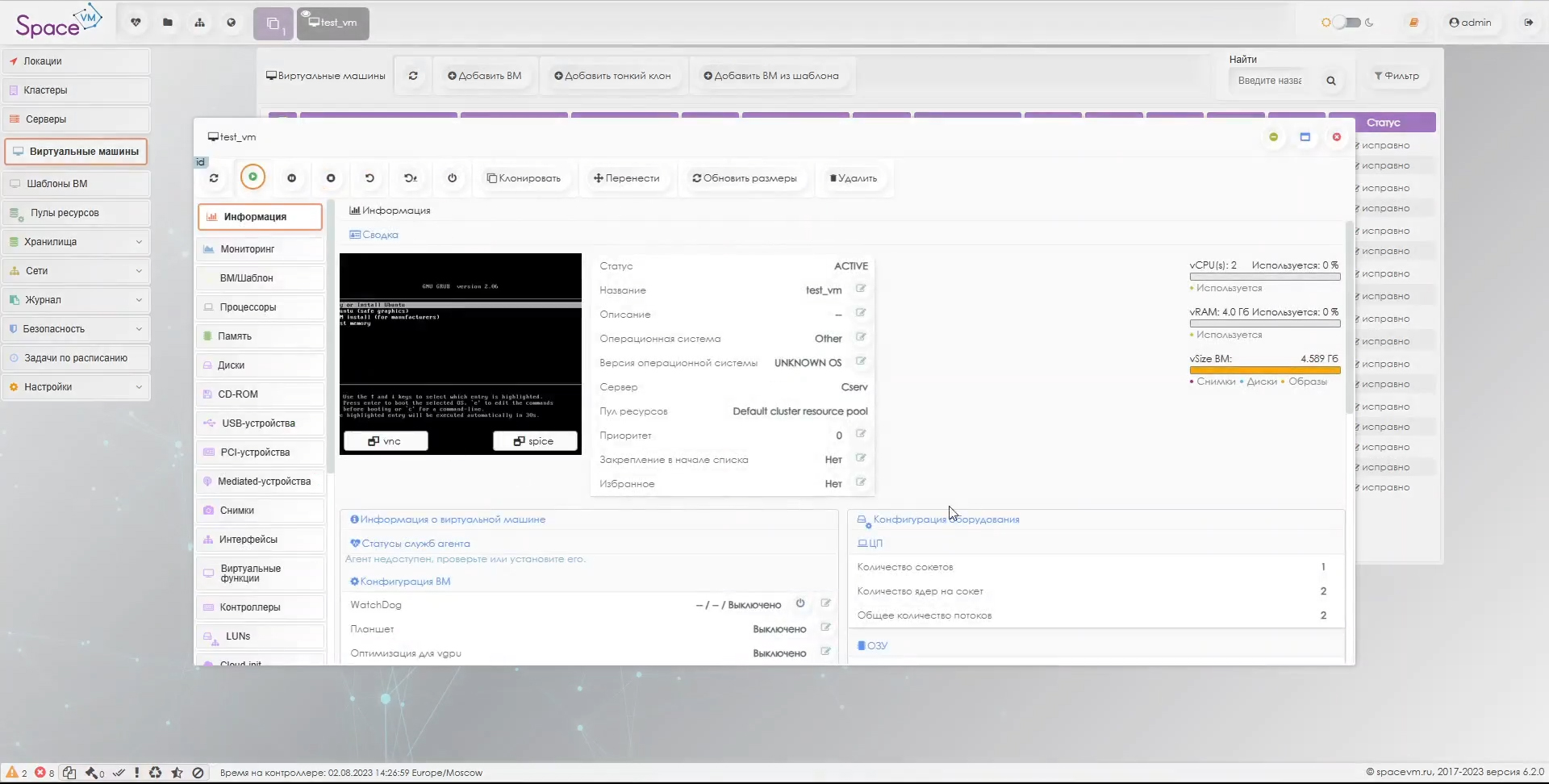Go to Clusters in the sidebar
The image size is (1549, 784).
click(77, 90)
